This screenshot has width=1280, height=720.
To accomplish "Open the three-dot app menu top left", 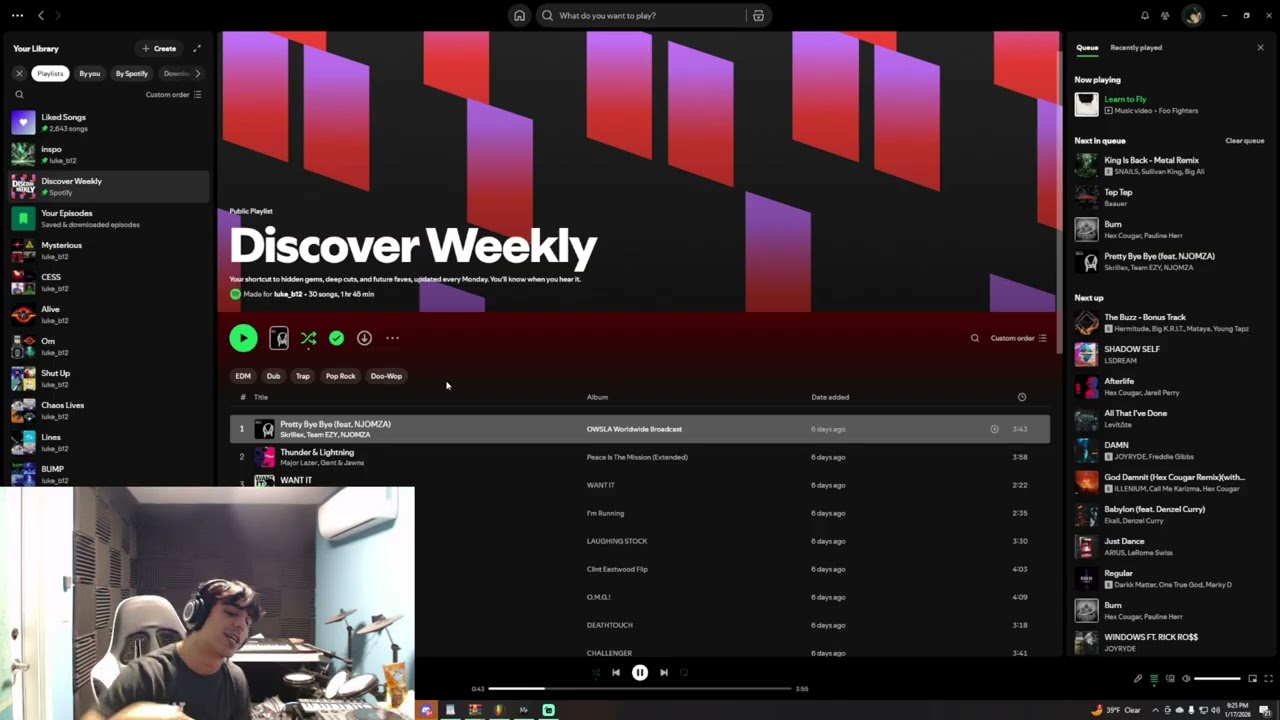I will point(17,15).
